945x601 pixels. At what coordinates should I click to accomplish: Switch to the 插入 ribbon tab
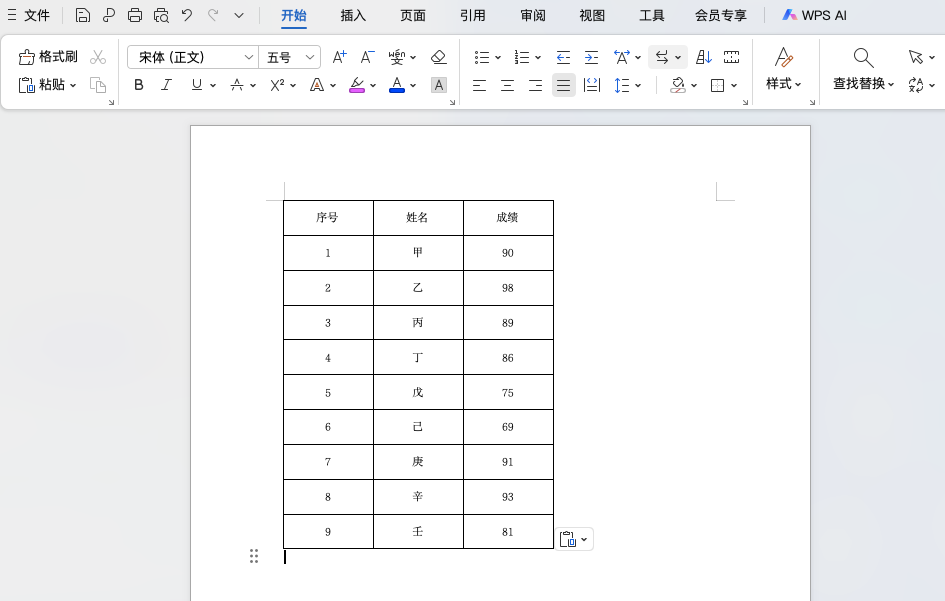[x=352, y=16]
